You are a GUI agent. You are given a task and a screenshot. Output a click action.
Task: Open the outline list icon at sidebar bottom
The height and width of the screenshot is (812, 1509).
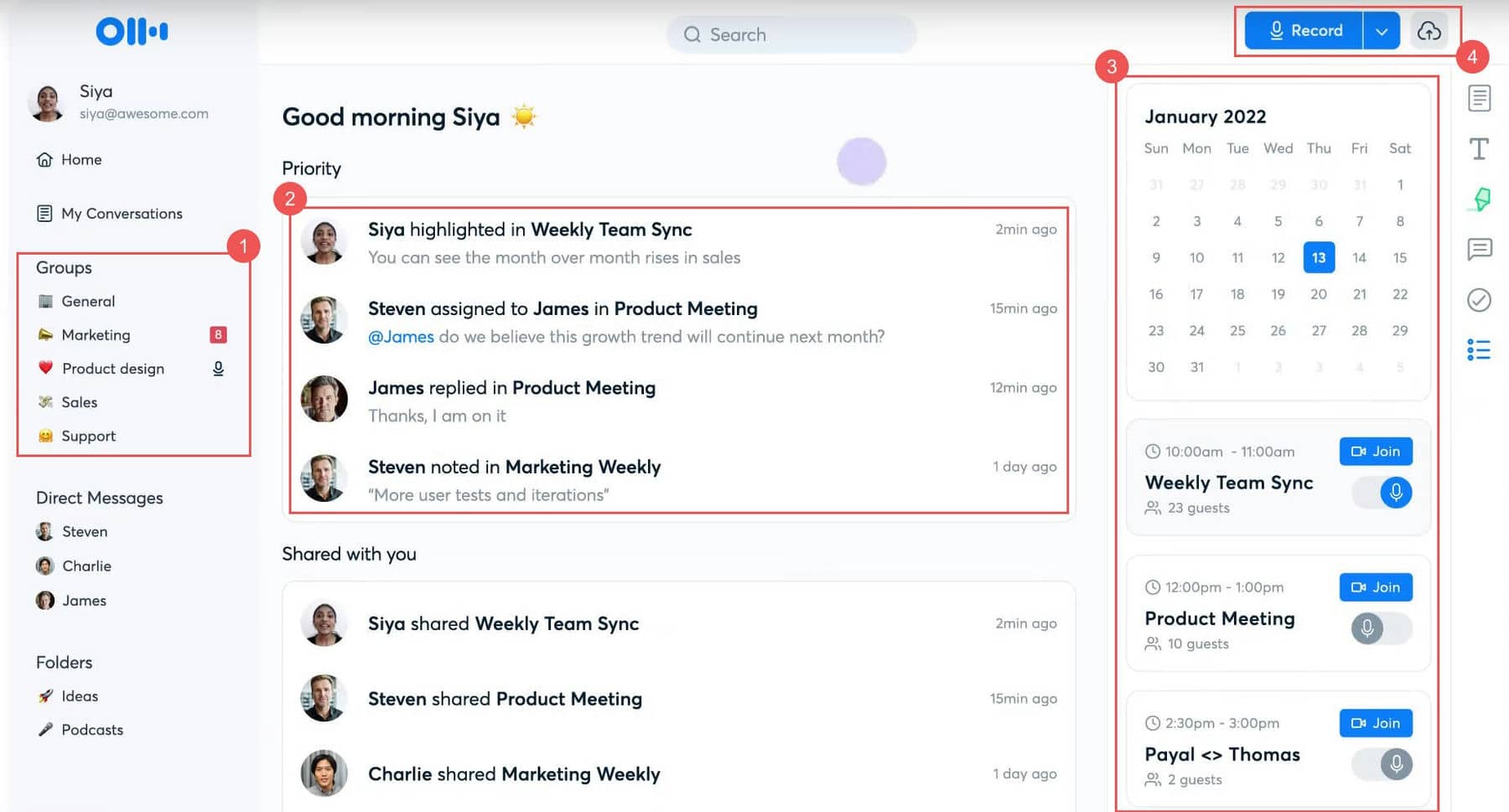[x=1479, y=349]
